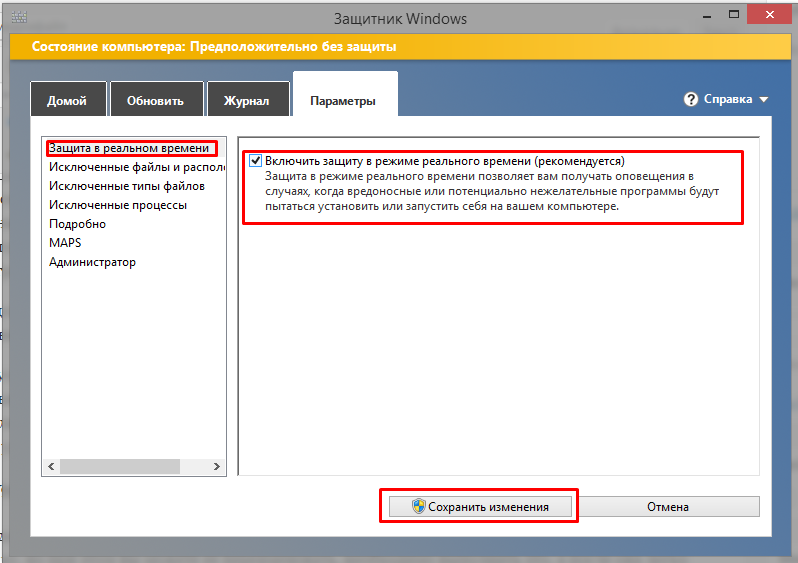The image size is (798, 563).
Task: Select Защита в реальном времени setting
Action: [x=129, y=148]
